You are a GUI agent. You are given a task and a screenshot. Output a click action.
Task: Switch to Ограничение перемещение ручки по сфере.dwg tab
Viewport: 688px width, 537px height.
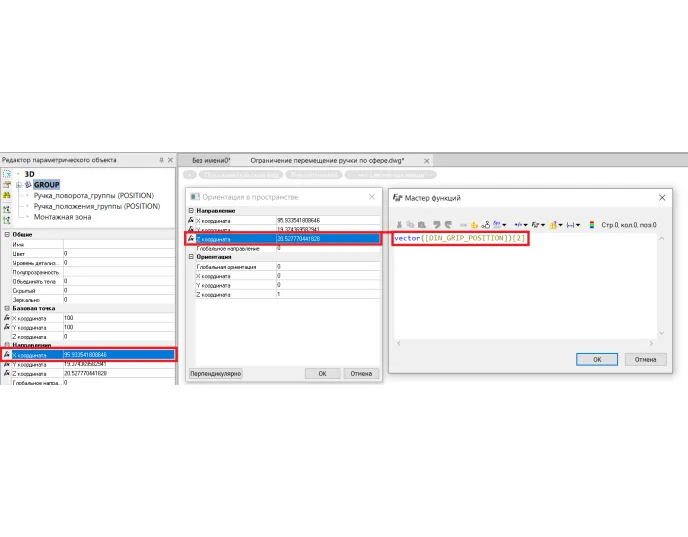327,161
